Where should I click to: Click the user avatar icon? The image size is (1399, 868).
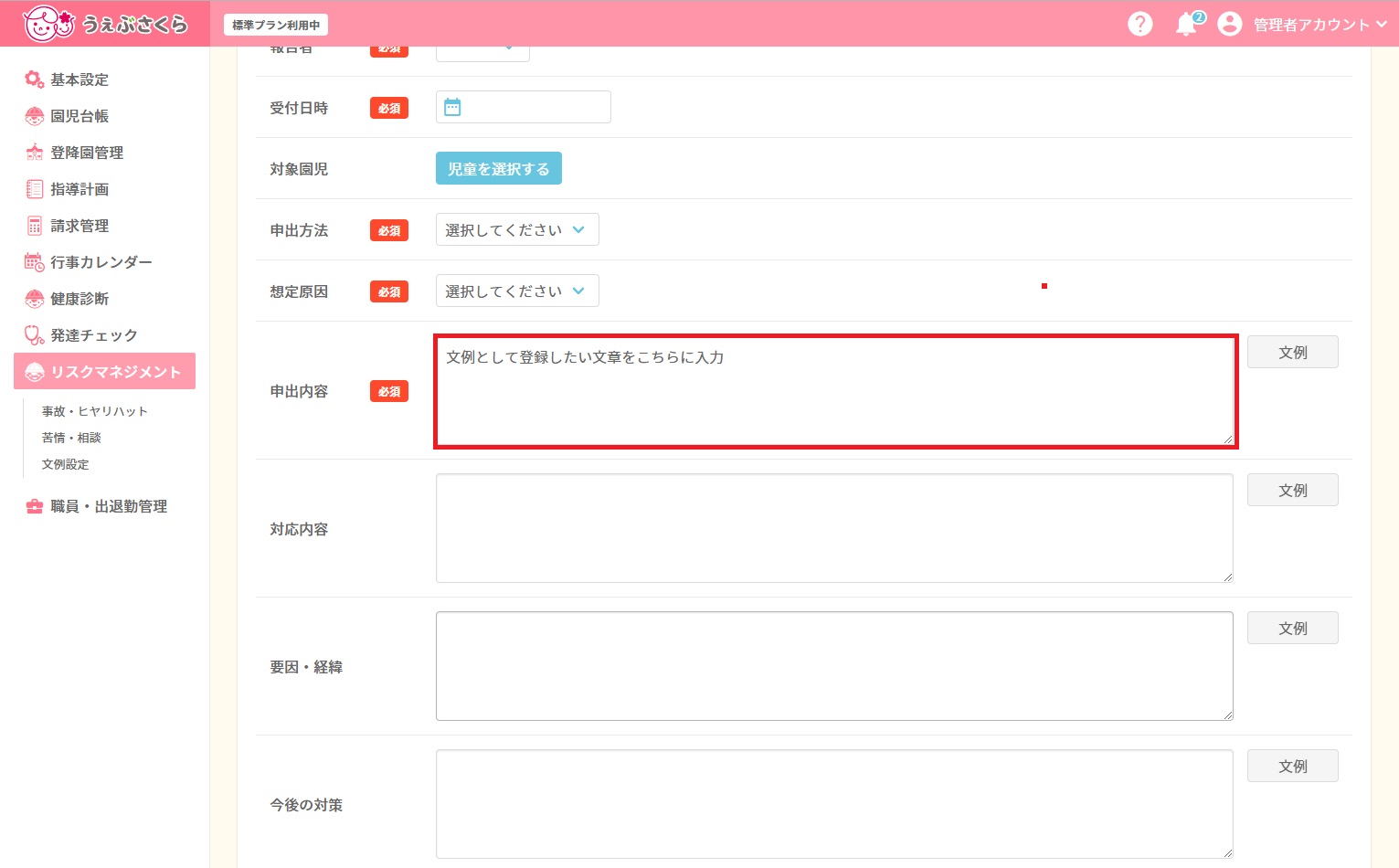pos(1230,24)
